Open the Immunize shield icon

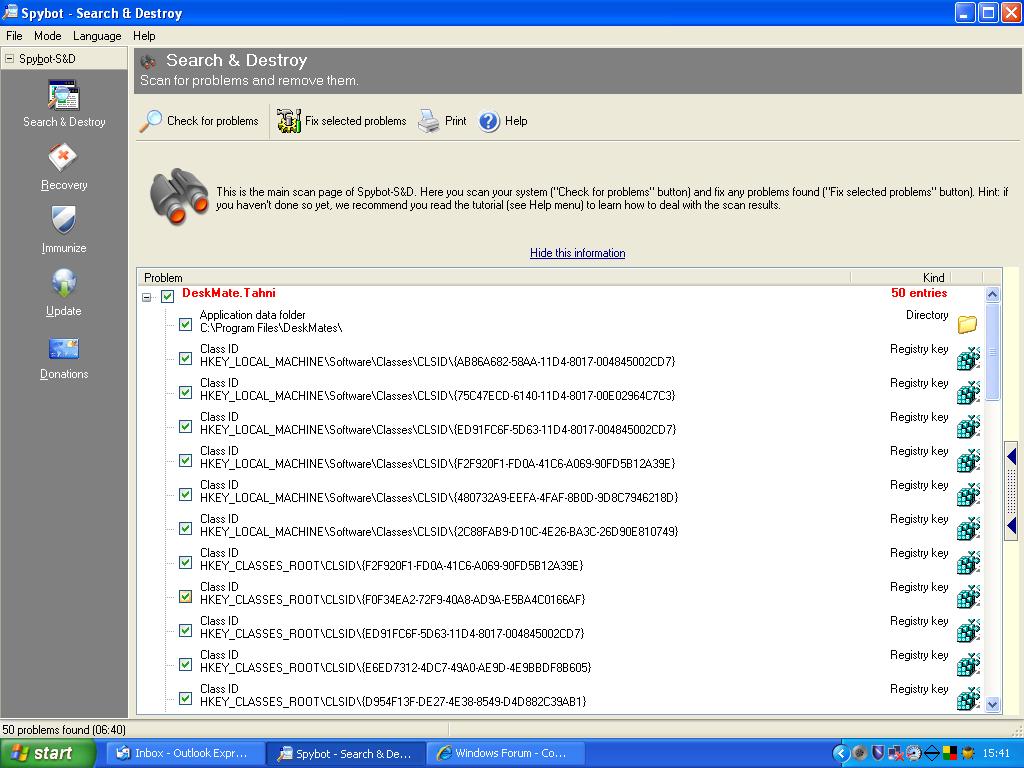click(x=63, y=219)
